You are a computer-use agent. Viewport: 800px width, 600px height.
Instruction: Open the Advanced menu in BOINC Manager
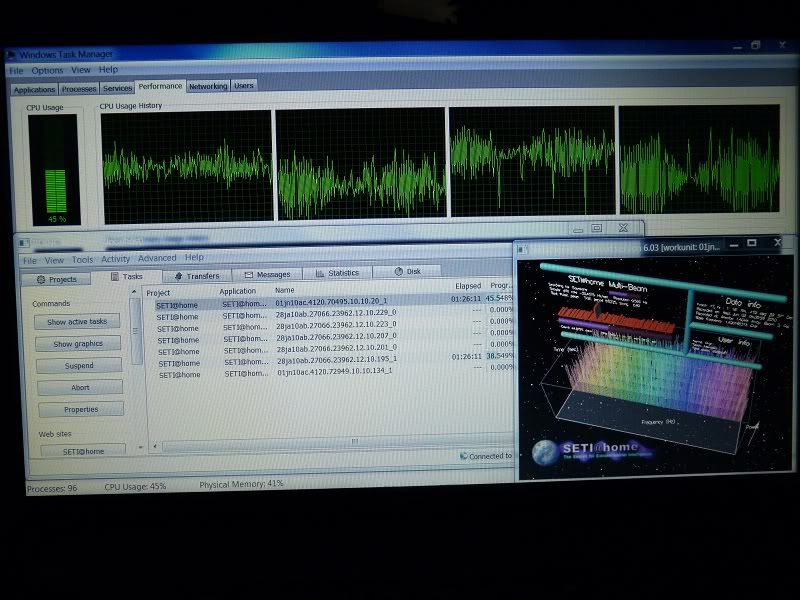[x=157, y=258]
